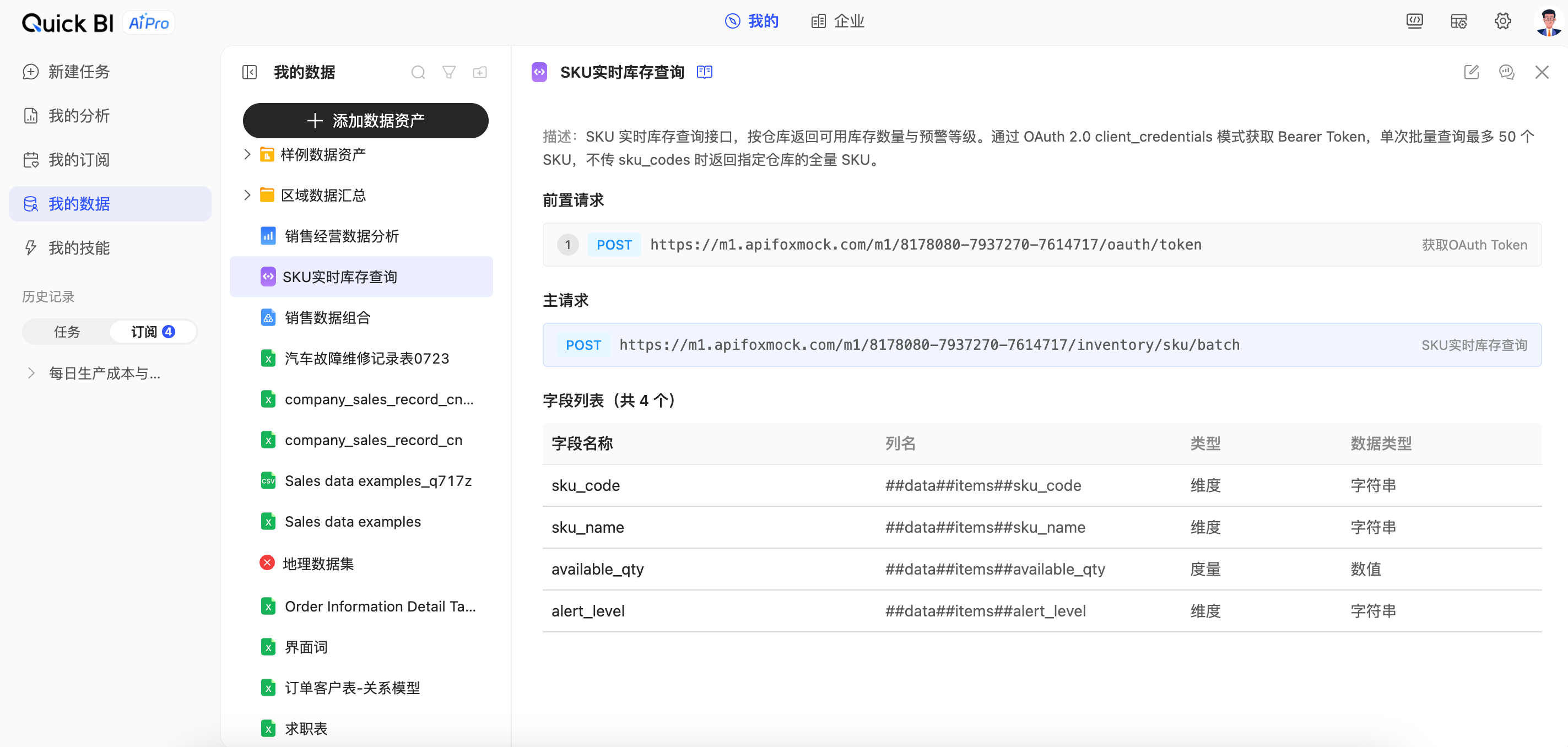Click the alert_level field name cell
1568x747 pixels.
pyautogui.click(x=588, y=611)
